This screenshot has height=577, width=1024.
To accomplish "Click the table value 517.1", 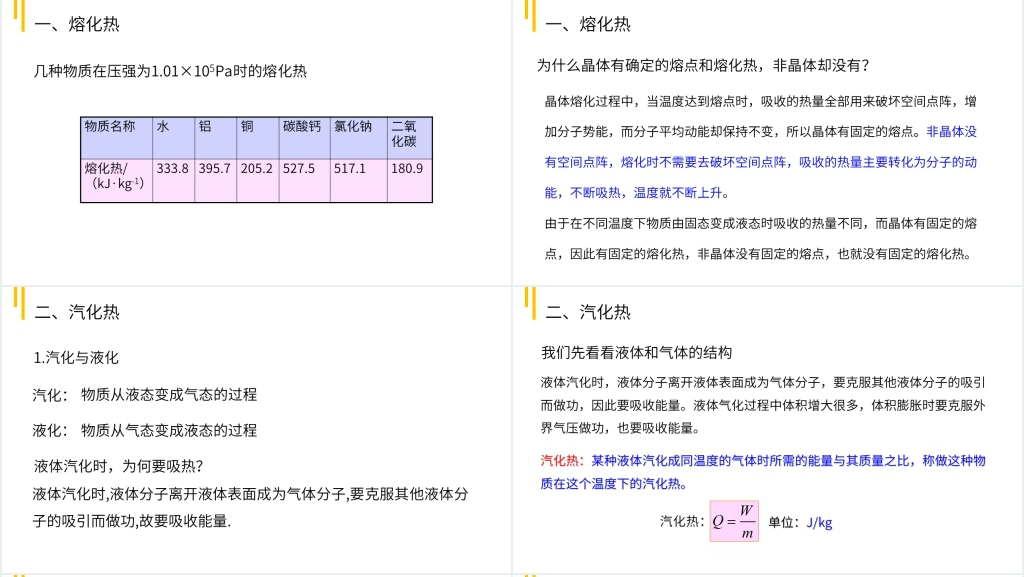I will (x=350, y=168).
